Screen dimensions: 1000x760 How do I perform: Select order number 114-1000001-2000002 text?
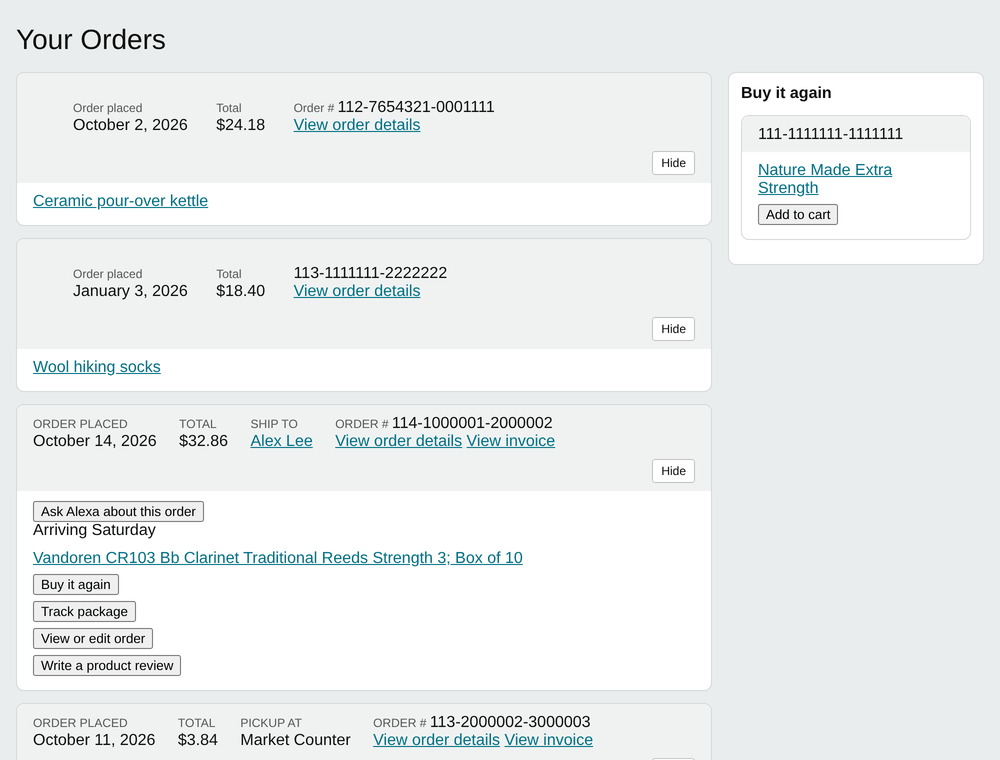click(x=472, y=423)
